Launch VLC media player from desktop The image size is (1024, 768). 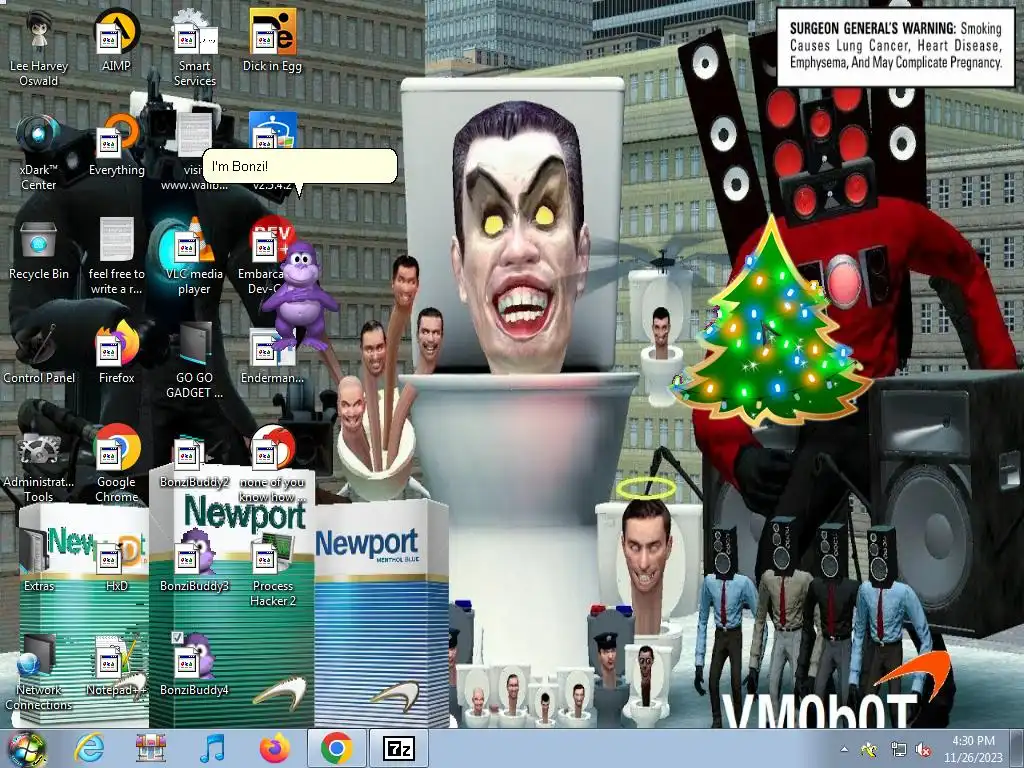(x=194, y=257)
